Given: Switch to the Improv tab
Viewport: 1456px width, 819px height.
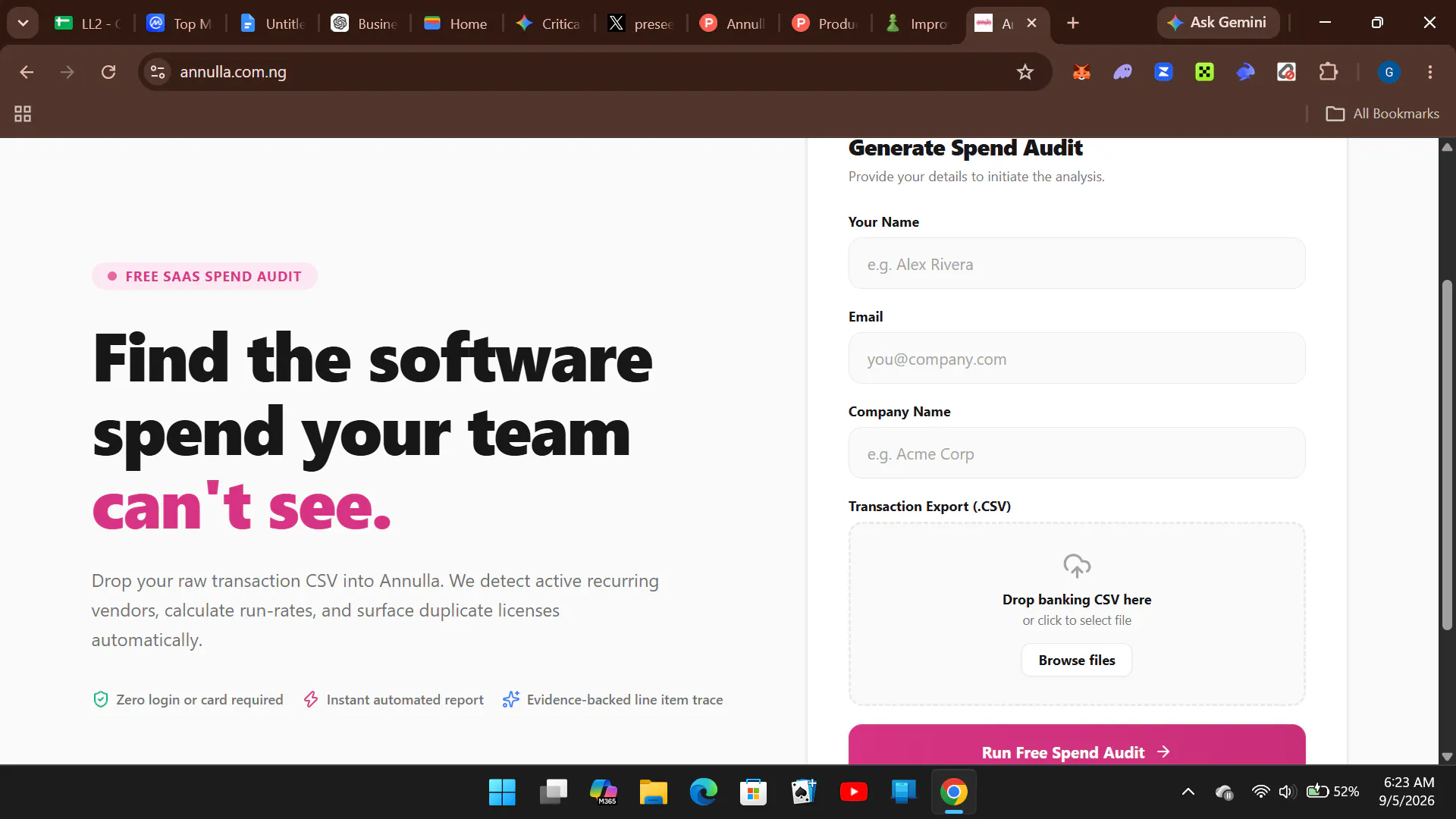Looking at the screenshot, I should [917, 24].
